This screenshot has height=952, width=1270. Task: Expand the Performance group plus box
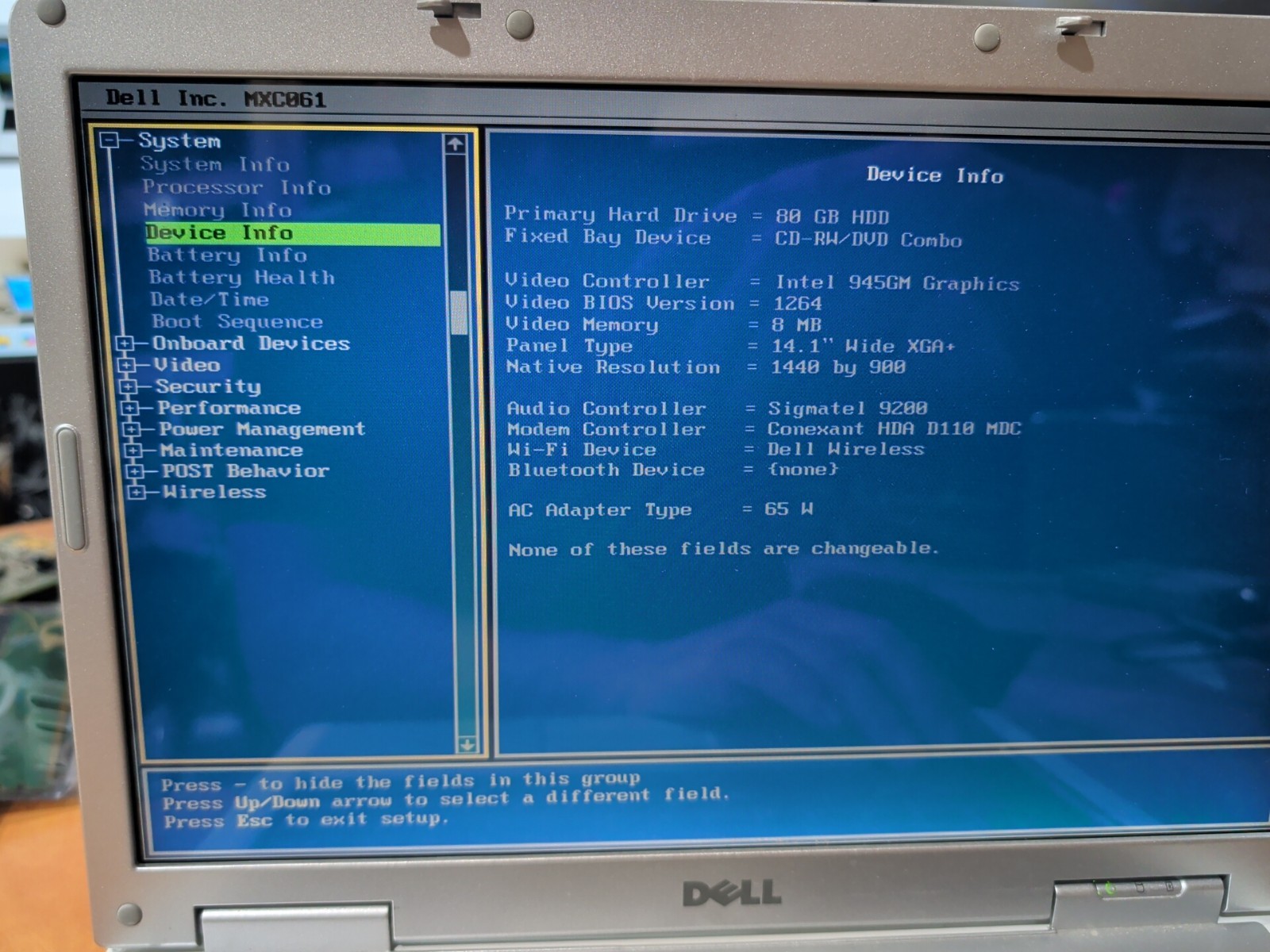click(130, 409)
